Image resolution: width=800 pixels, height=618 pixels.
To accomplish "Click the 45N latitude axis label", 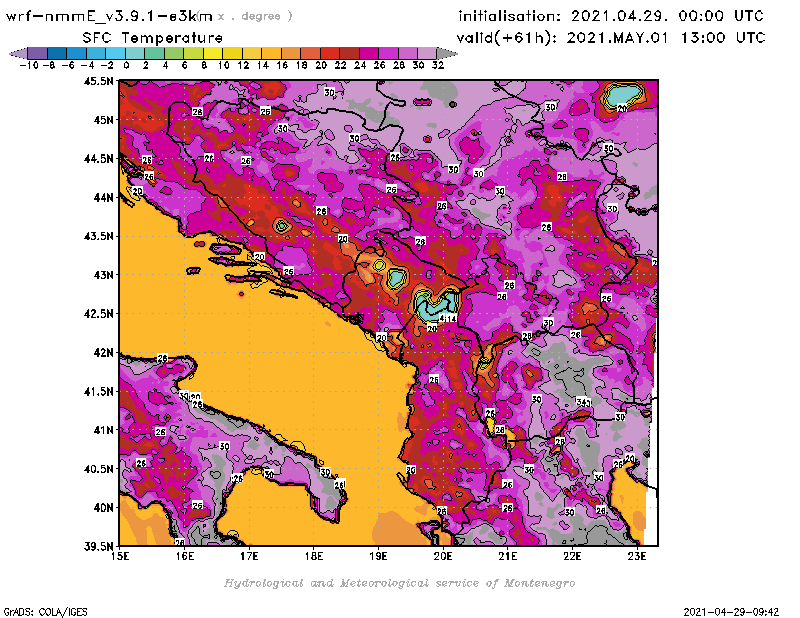I will click(103, 120).
